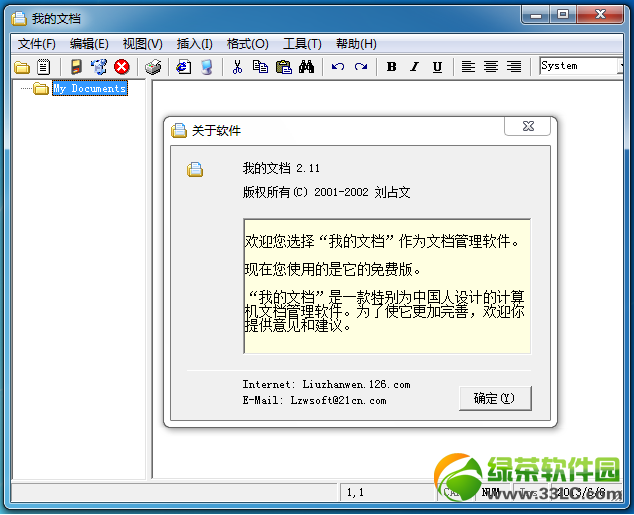
Task: Click the redo arrow icon
Action: click(361, 67)
